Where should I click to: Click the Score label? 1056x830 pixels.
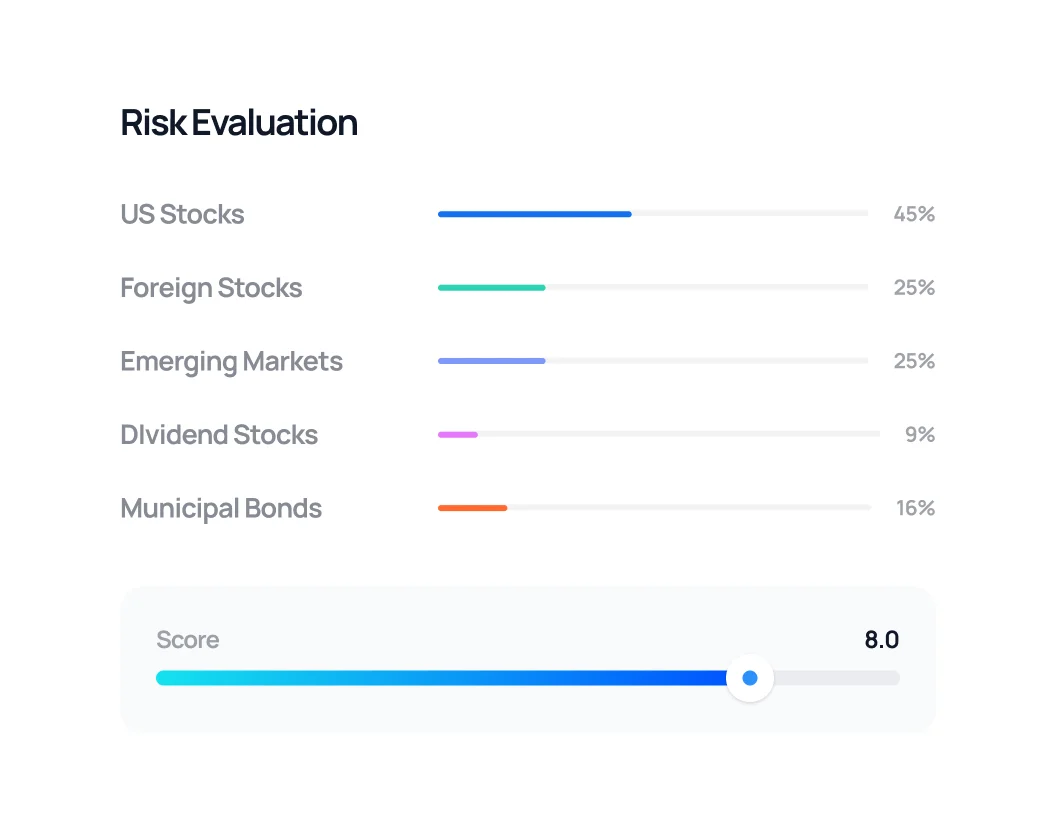tap(188, 640)
